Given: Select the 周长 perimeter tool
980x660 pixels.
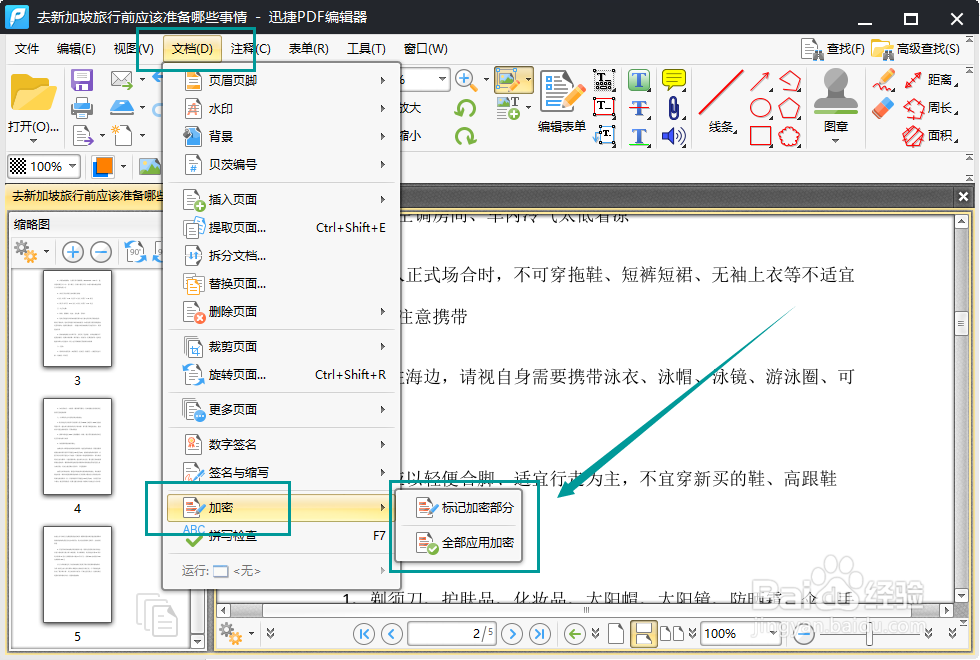Looking at the screenshot, I should coord(931,108).
